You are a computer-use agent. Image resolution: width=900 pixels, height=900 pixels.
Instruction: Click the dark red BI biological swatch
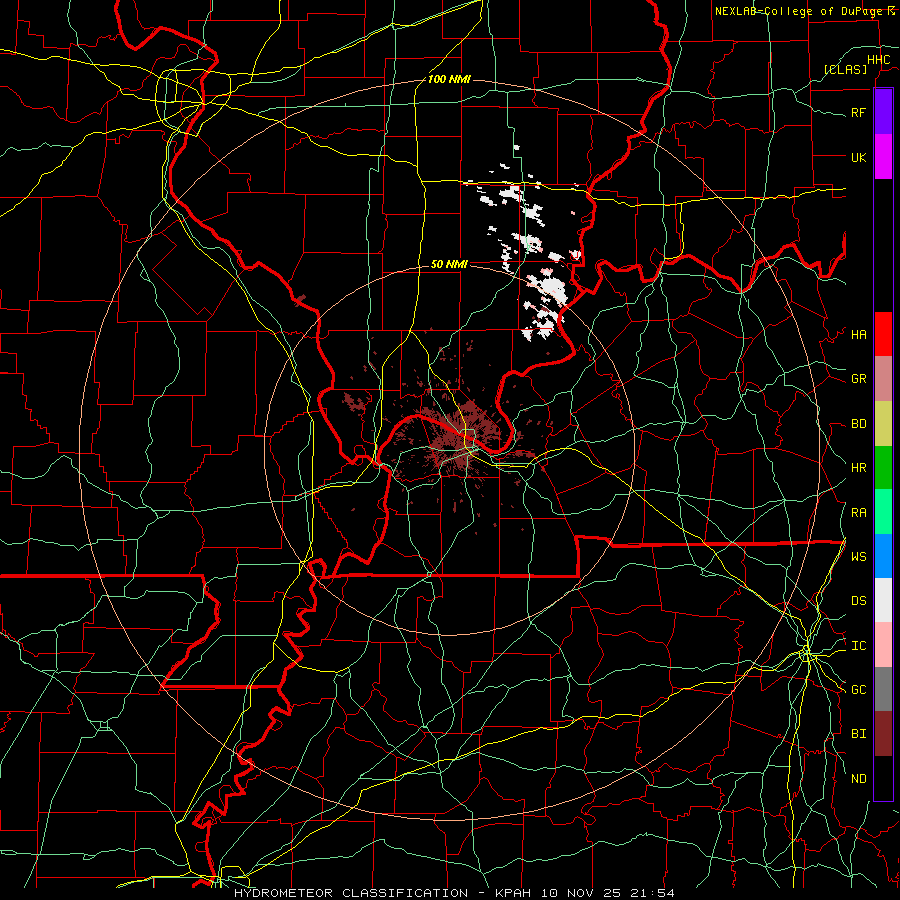(883, 734)
